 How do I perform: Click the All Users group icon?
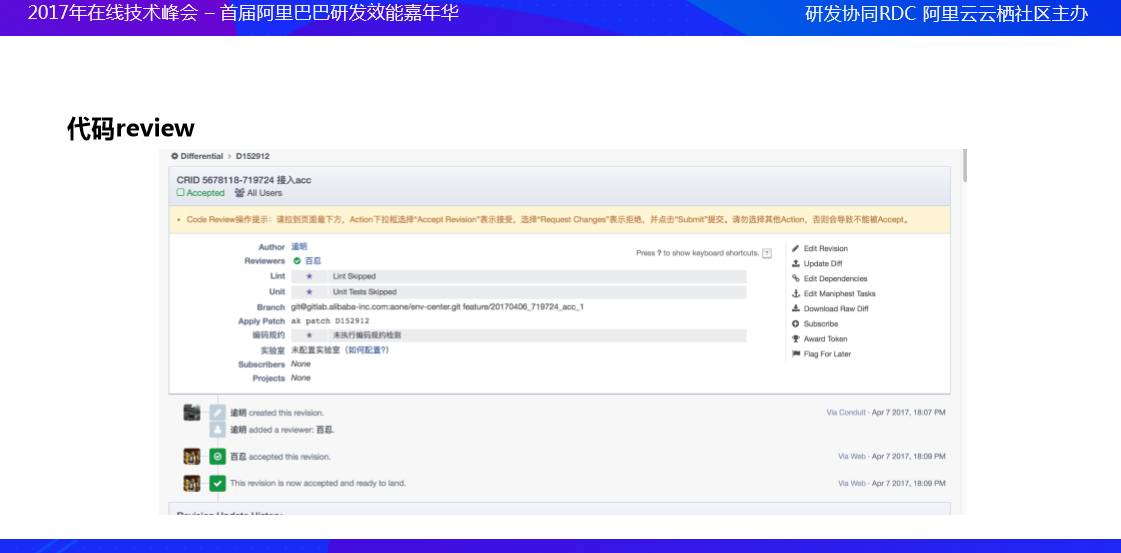coord(239,193)
